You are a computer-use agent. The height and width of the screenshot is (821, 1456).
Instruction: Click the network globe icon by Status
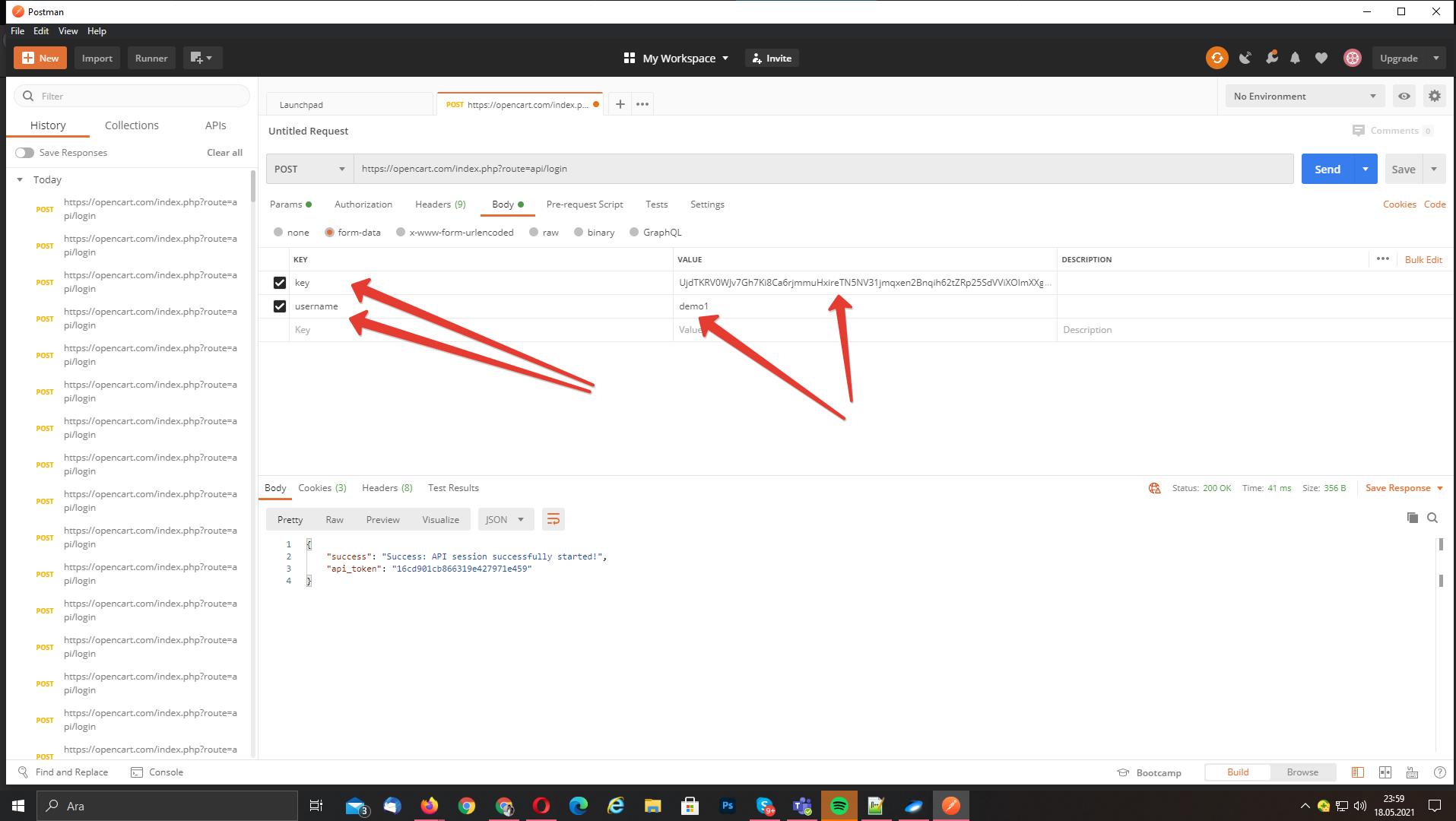click(1155, 488)
